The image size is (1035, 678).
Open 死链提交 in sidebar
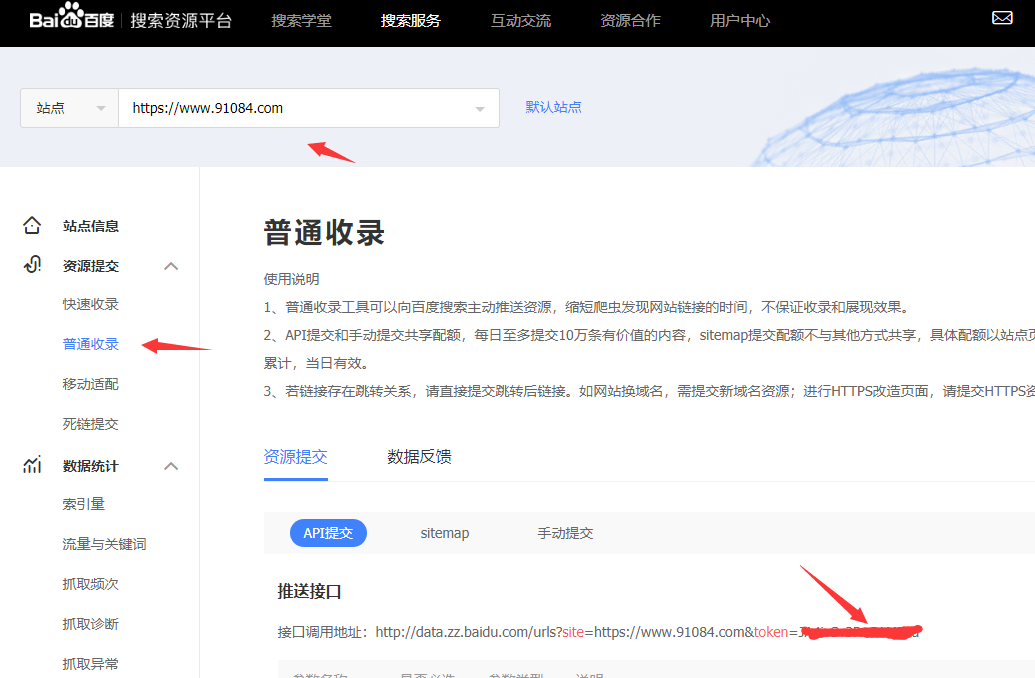click(91, 424)
